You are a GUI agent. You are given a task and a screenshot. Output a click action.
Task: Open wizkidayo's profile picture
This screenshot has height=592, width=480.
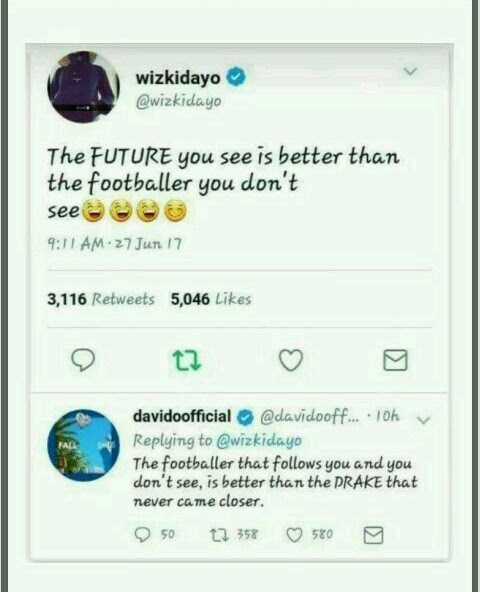coord(83,87)
